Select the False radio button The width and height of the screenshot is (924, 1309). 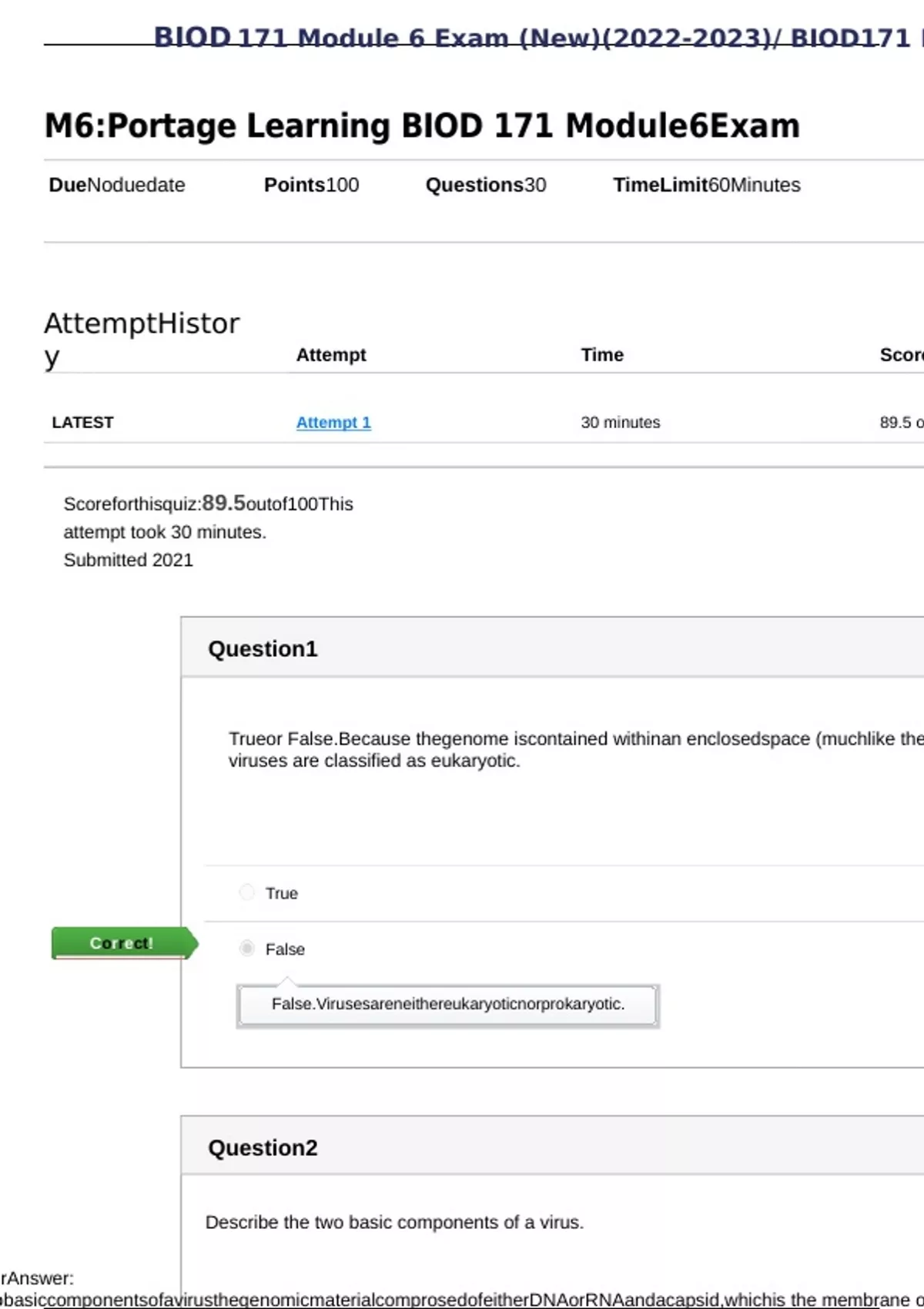pos(247,948)
